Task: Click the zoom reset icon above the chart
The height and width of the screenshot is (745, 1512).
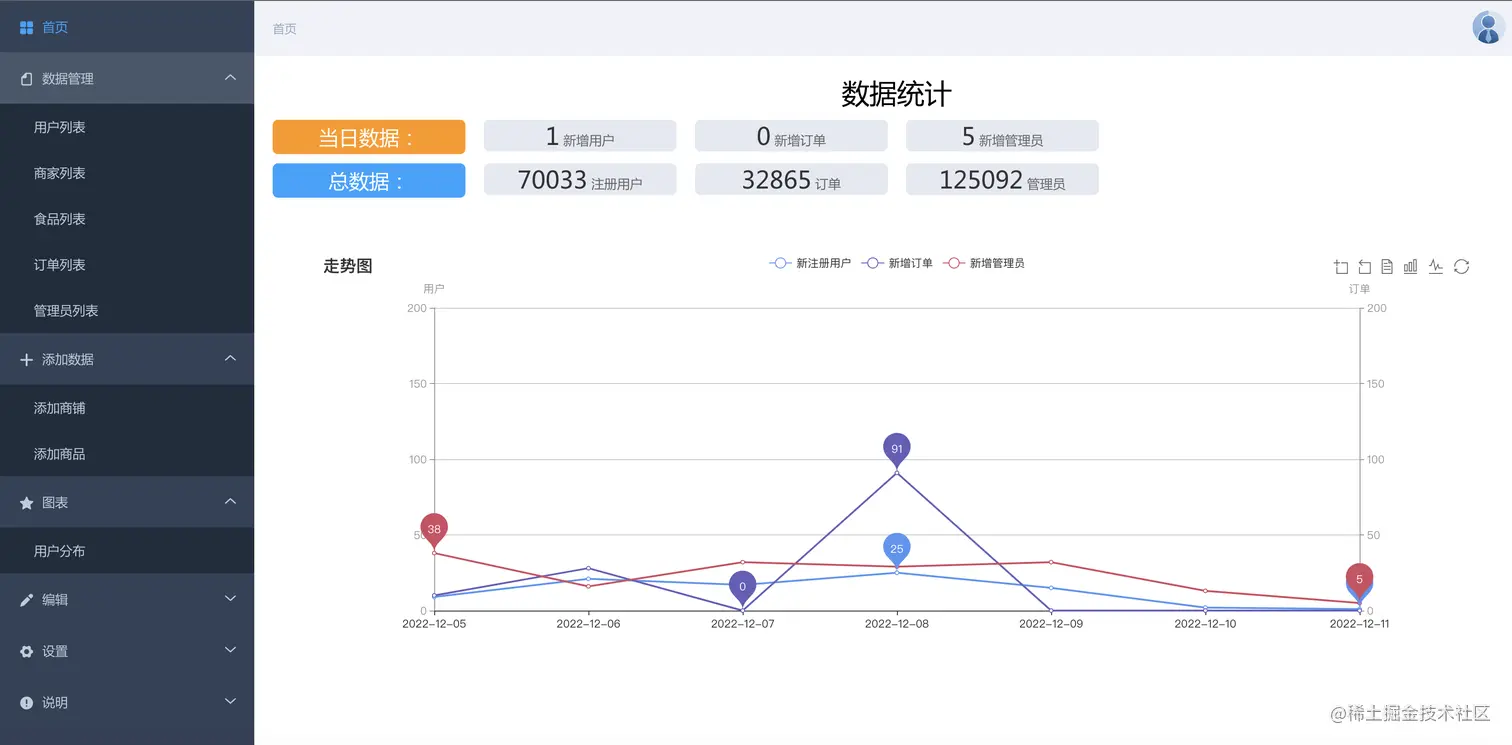Action: click(1364, 266)
